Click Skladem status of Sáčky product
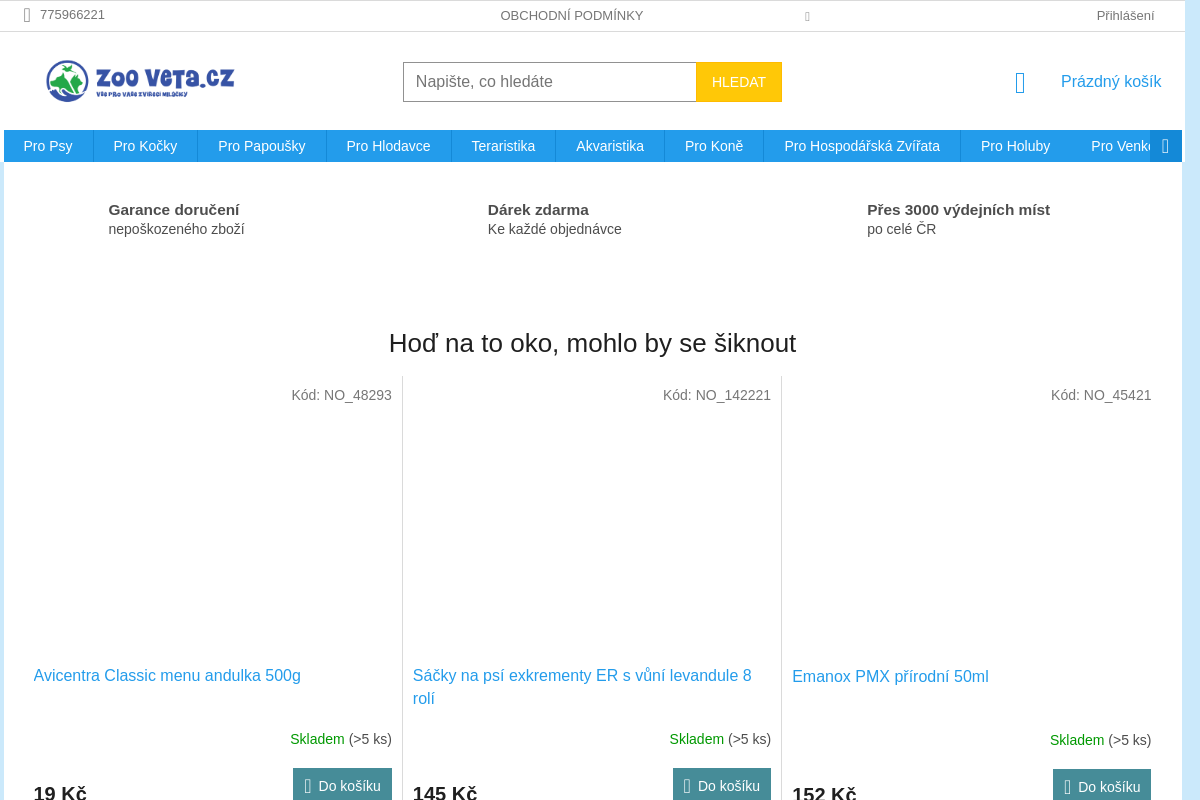Screen dimensions: 1200x800 [697, 739]
